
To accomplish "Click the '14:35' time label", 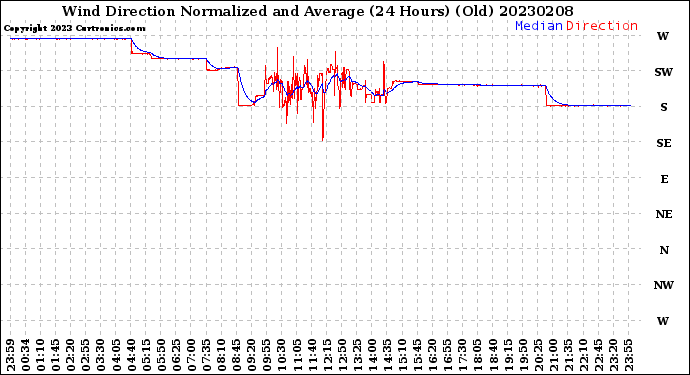I will tap(387, 355).
